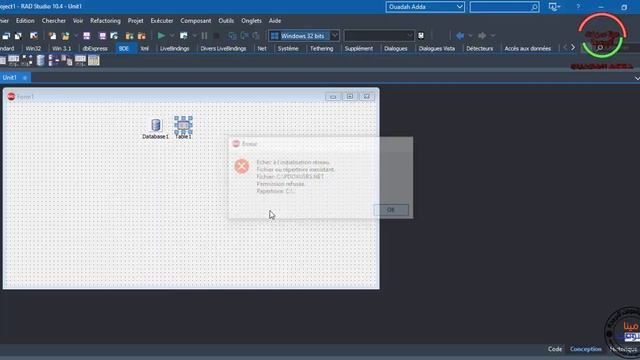Screen dimensions: 640x360
Task: Select the TNestedTable component in BDE palette
Action: click(x=93, y=61)
